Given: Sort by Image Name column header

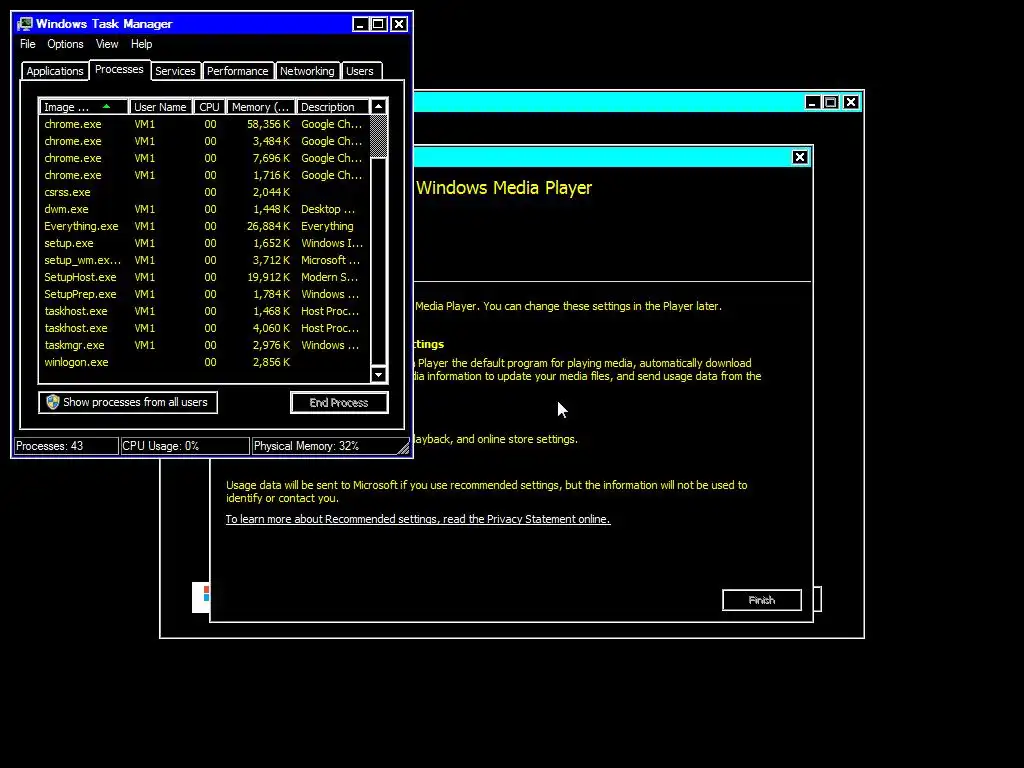Looking at the screenshot, I should coord(84,106).
